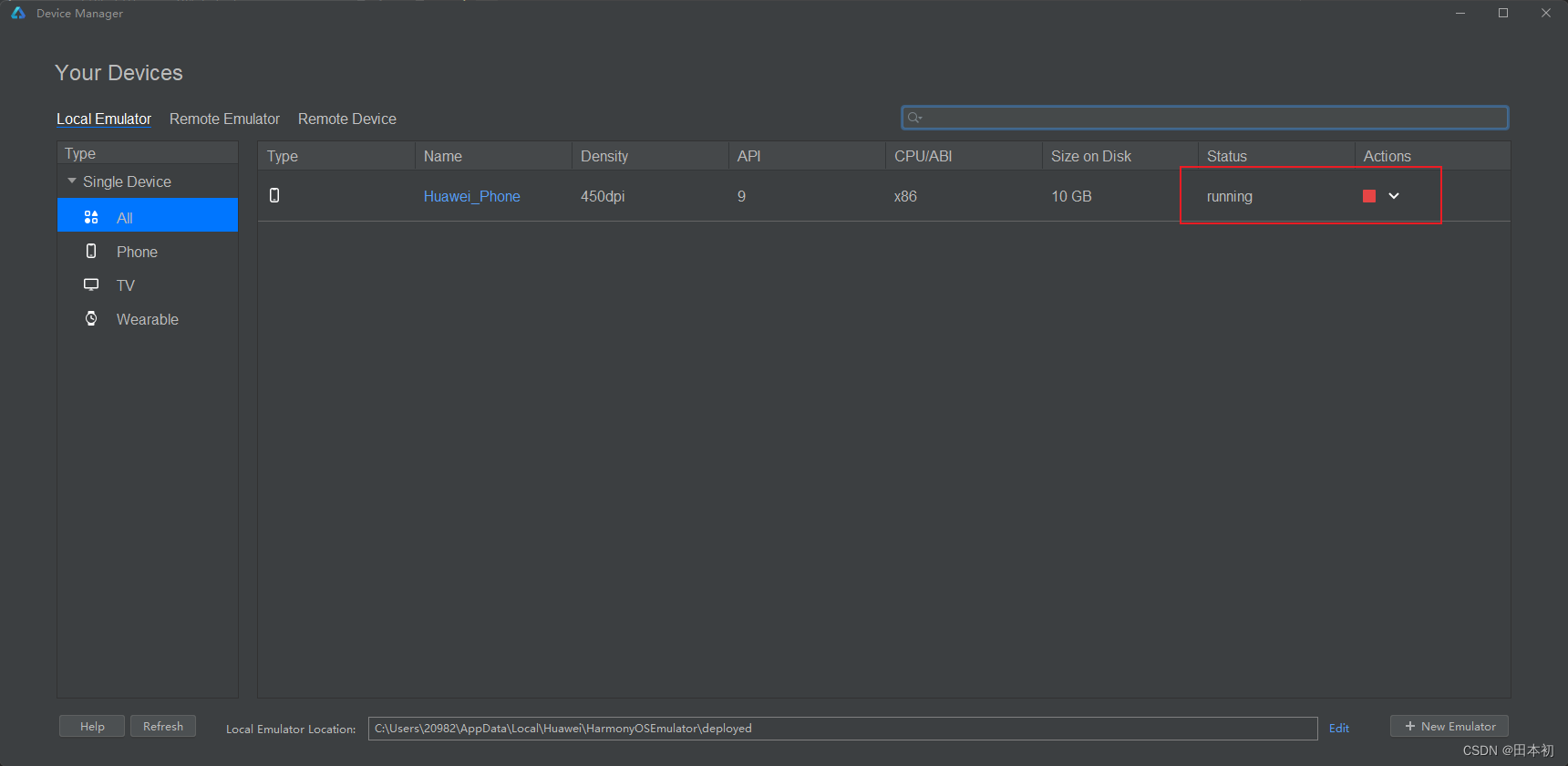Switch to the Remote Device tab
Screen dimensions: 1568x766
point(347,119)
